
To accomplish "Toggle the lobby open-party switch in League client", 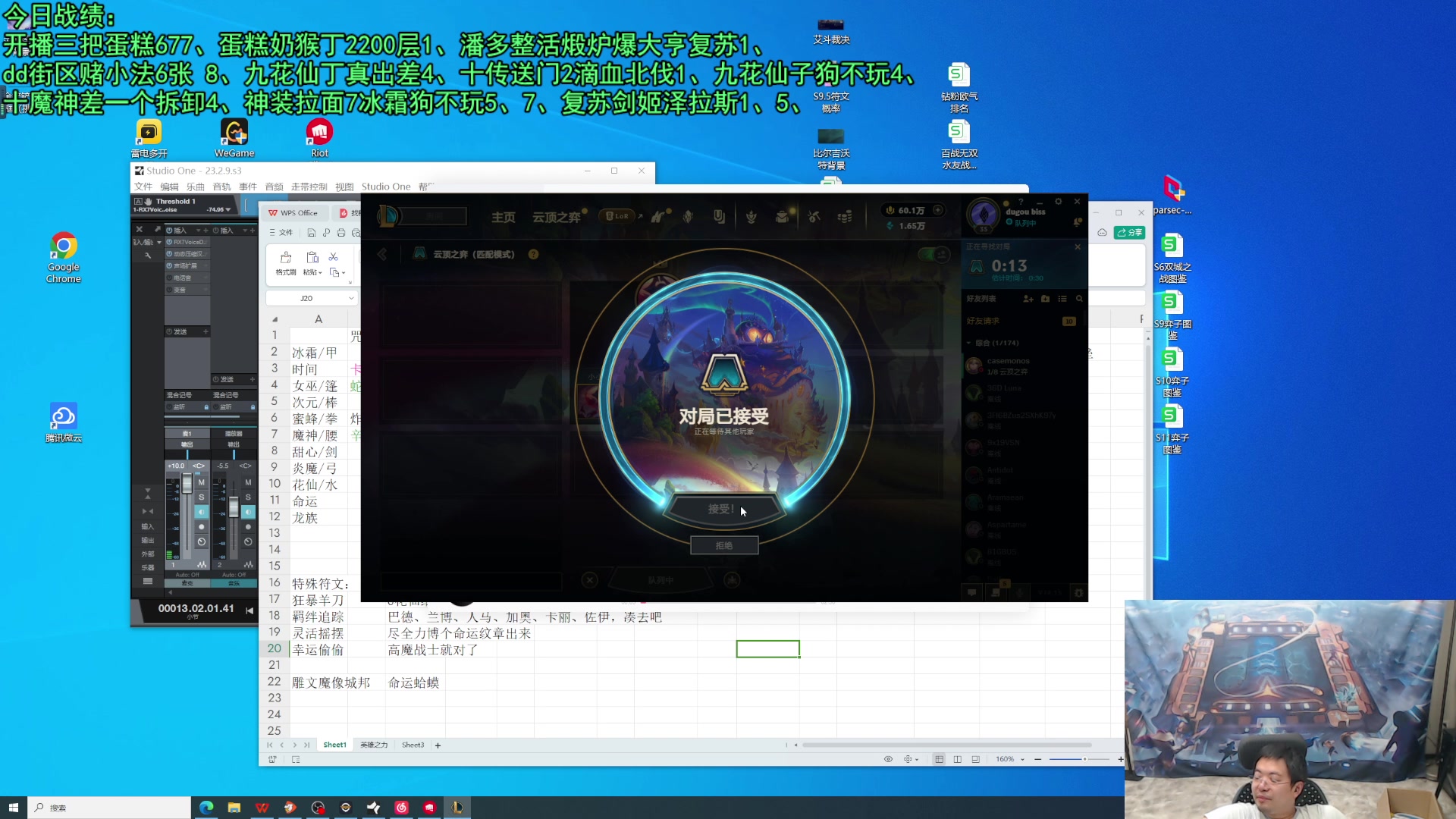I will (x=934, y=255).
